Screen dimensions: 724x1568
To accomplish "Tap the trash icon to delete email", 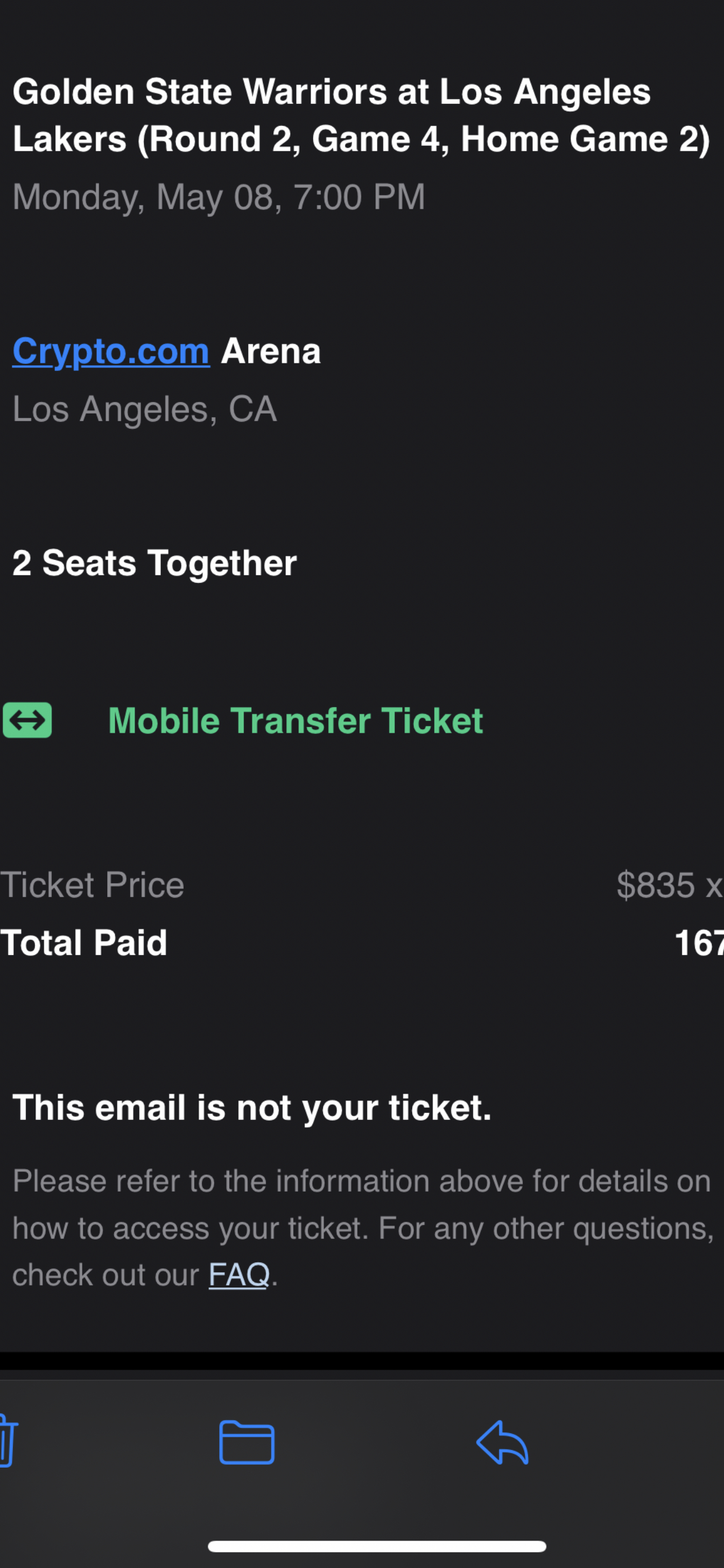I will [x=8, y=1441].
